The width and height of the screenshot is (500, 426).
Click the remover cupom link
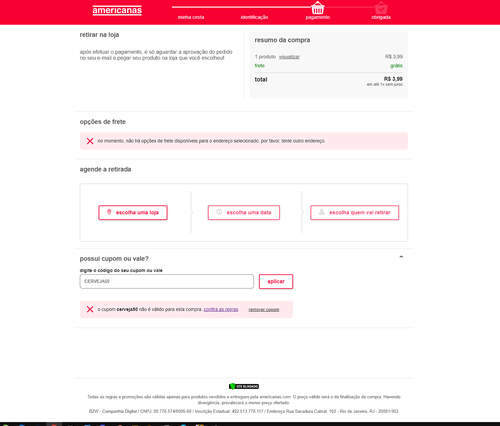click(264, 310)
